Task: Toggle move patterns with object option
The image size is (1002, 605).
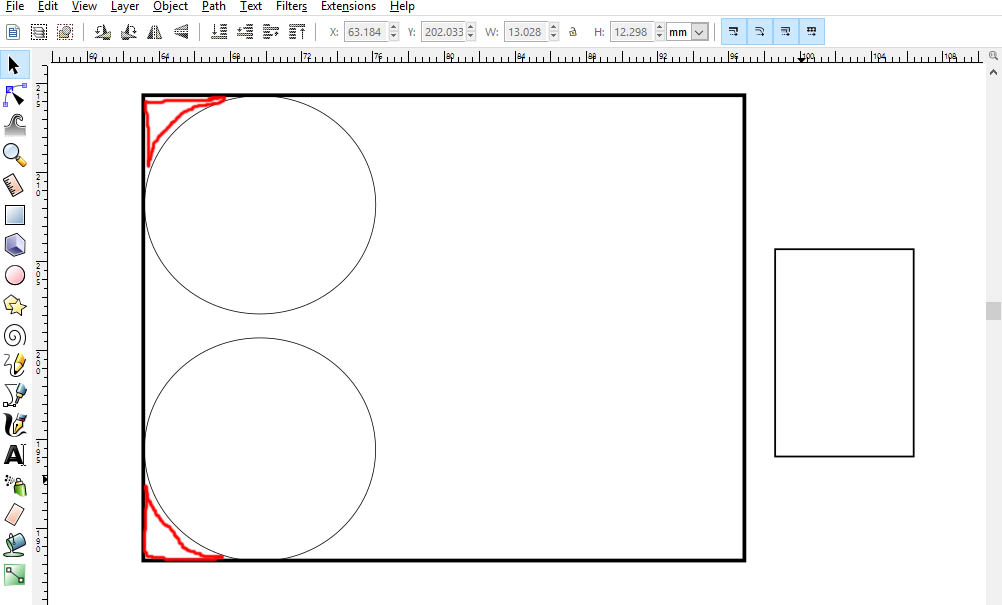Action: pyautogui.click(x=811, y=32)
